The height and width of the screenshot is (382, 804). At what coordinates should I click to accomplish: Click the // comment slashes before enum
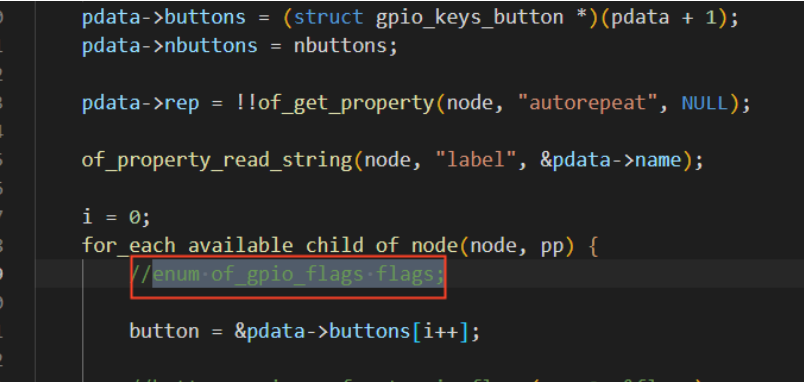click(x=141, y=274)
